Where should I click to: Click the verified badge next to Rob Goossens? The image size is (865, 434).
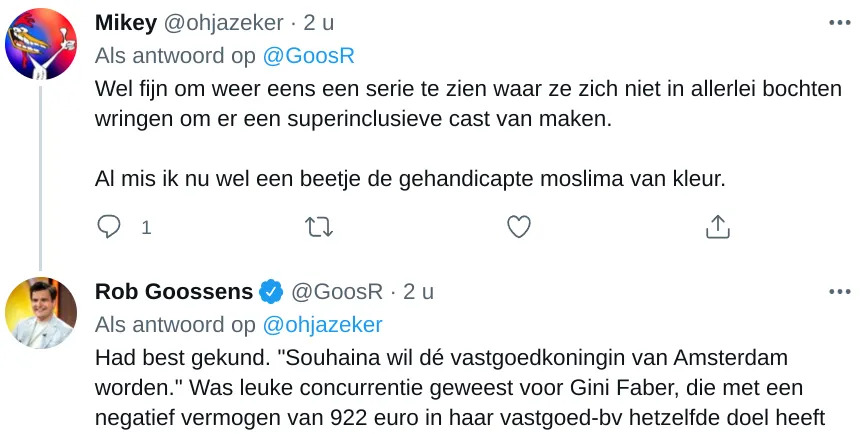[271, 292]
